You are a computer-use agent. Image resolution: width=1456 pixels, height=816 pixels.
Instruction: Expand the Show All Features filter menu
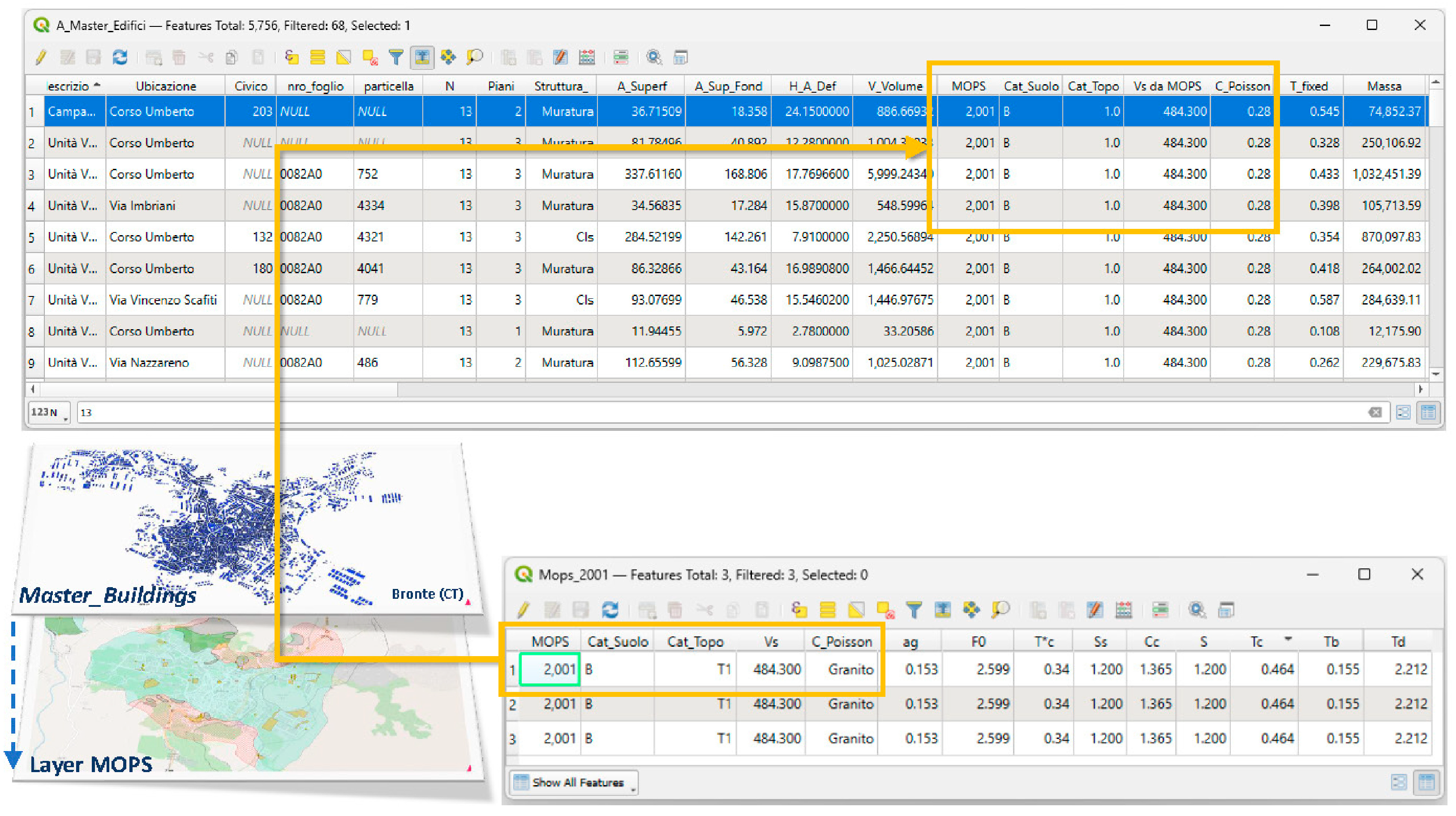574,783
